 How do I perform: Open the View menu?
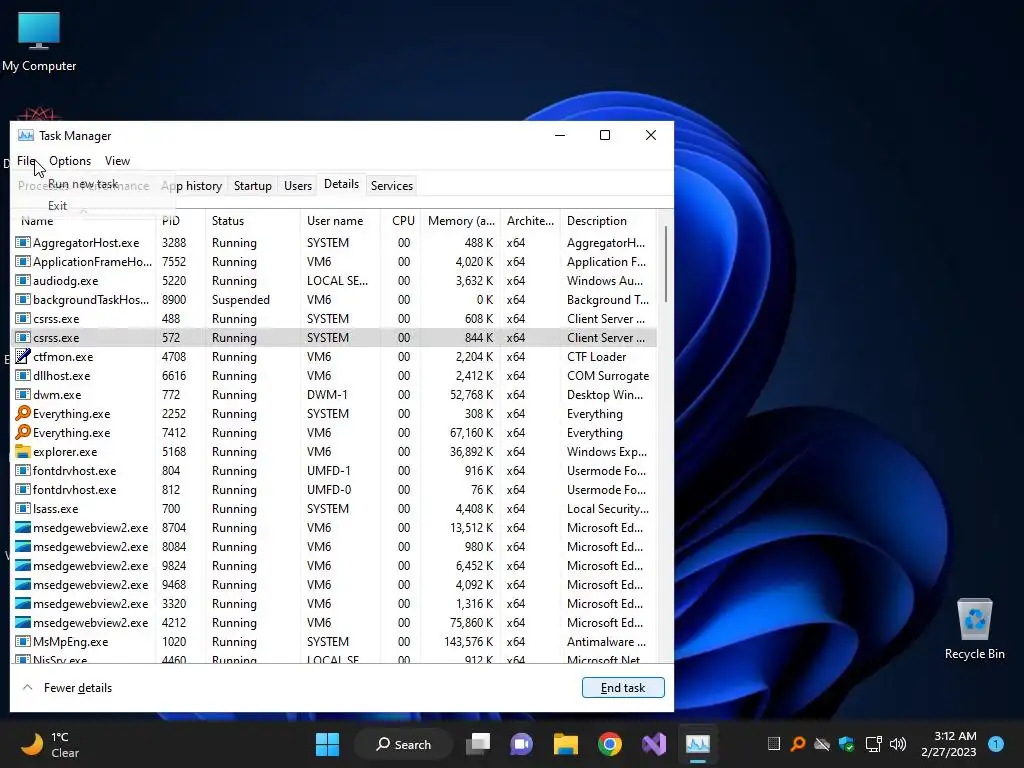pos(118,161)
